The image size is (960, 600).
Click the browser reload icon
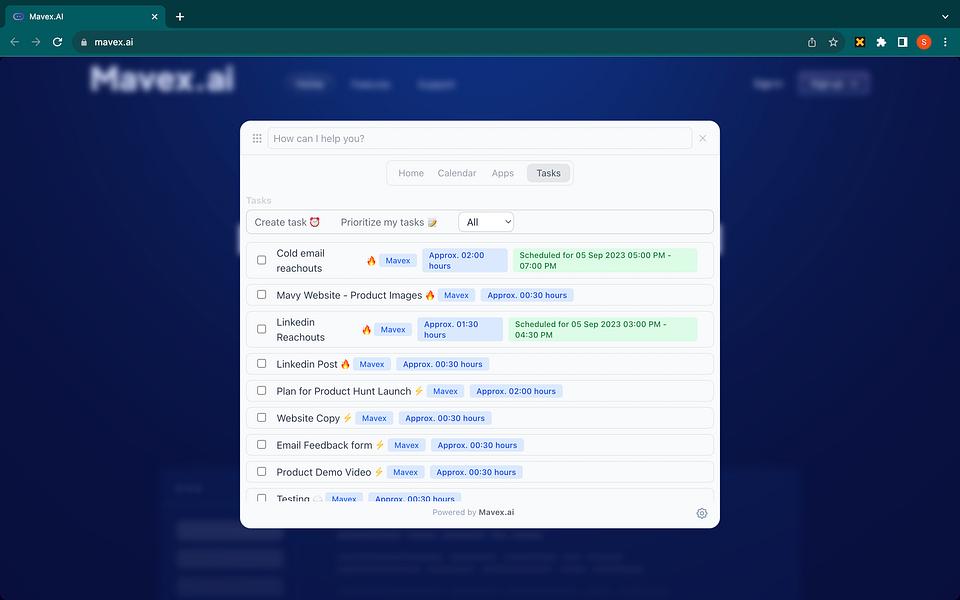(x=58, y=42)
